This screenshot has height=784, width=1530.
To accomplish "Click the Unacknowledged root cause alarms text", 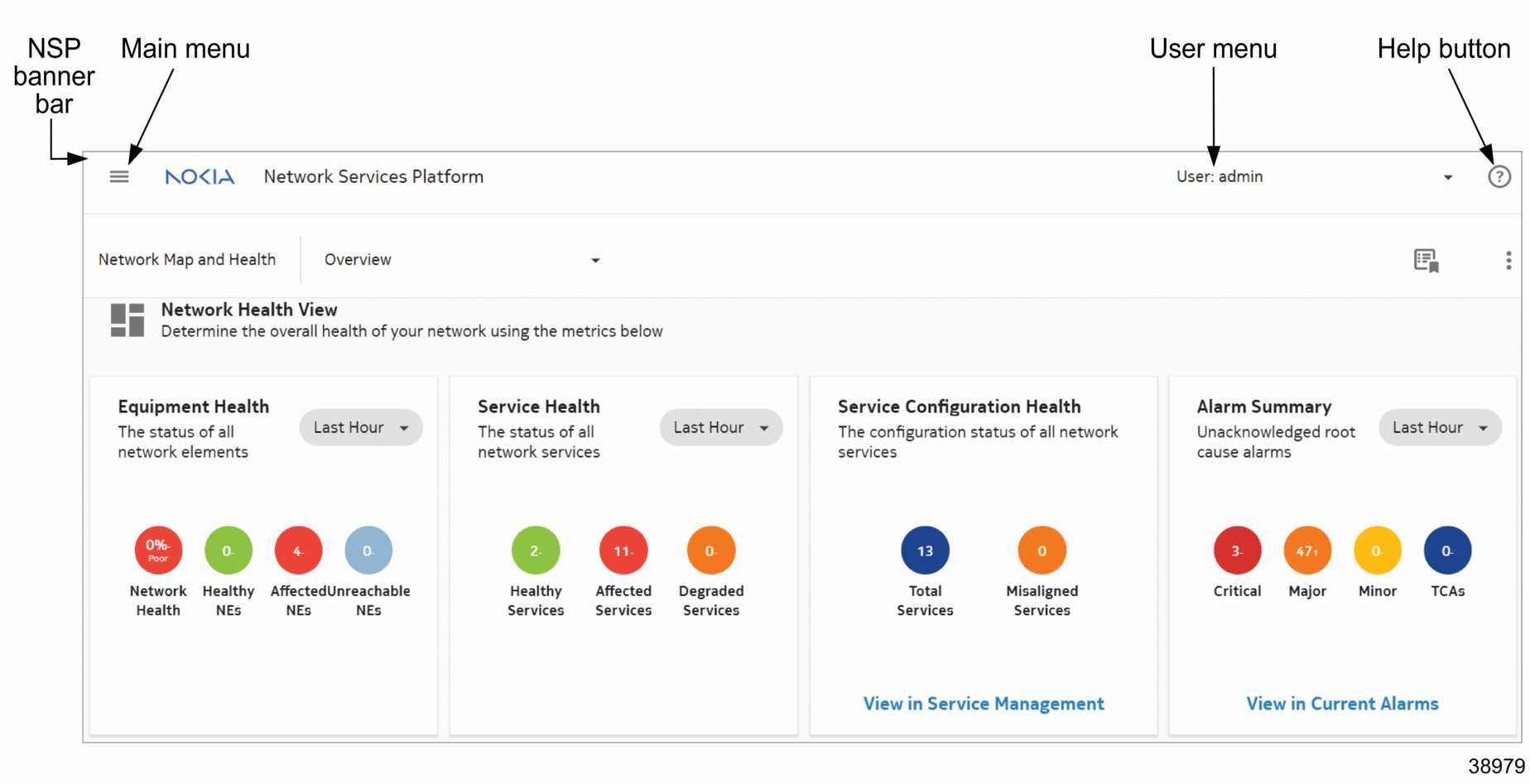I will 1276,442.
